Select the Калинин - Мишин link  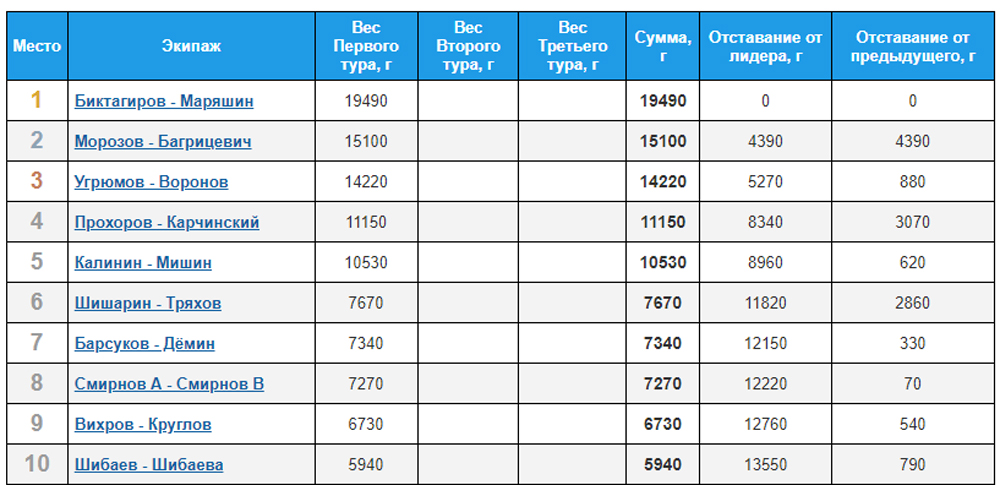(143, 262)
